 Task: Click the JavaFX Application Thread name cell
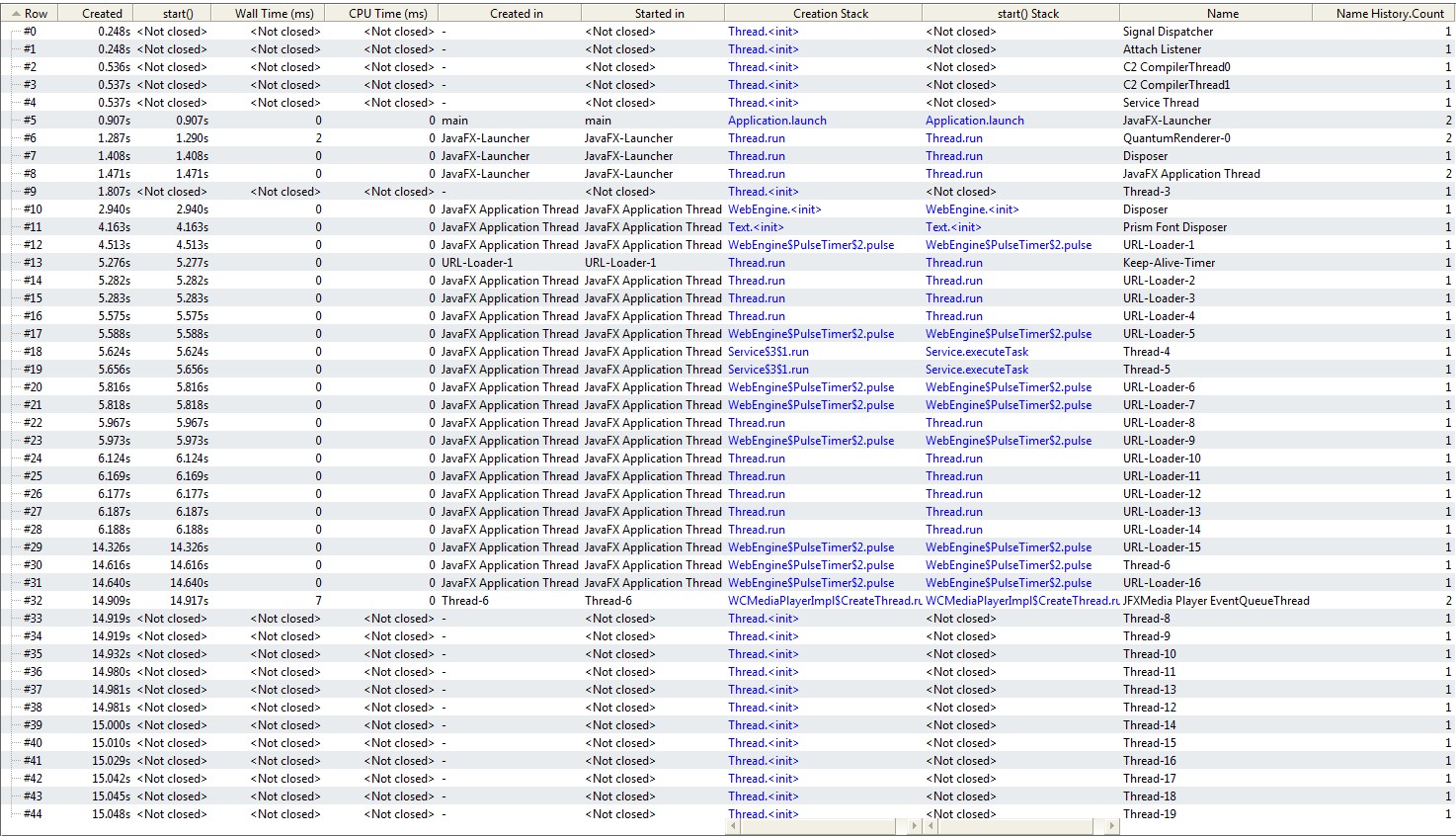pyautogui.click(x=1190, y=174)
